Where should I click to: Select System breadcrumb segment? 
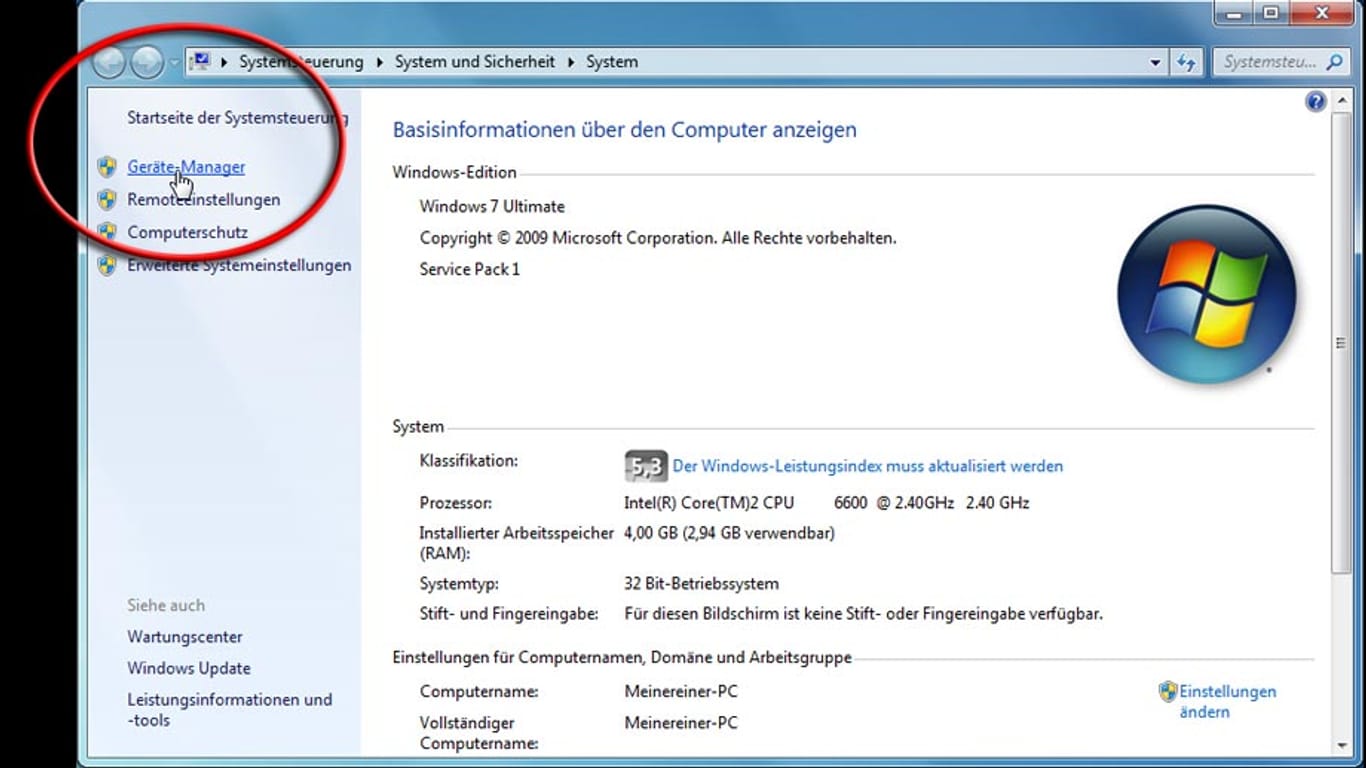point(612,62)
